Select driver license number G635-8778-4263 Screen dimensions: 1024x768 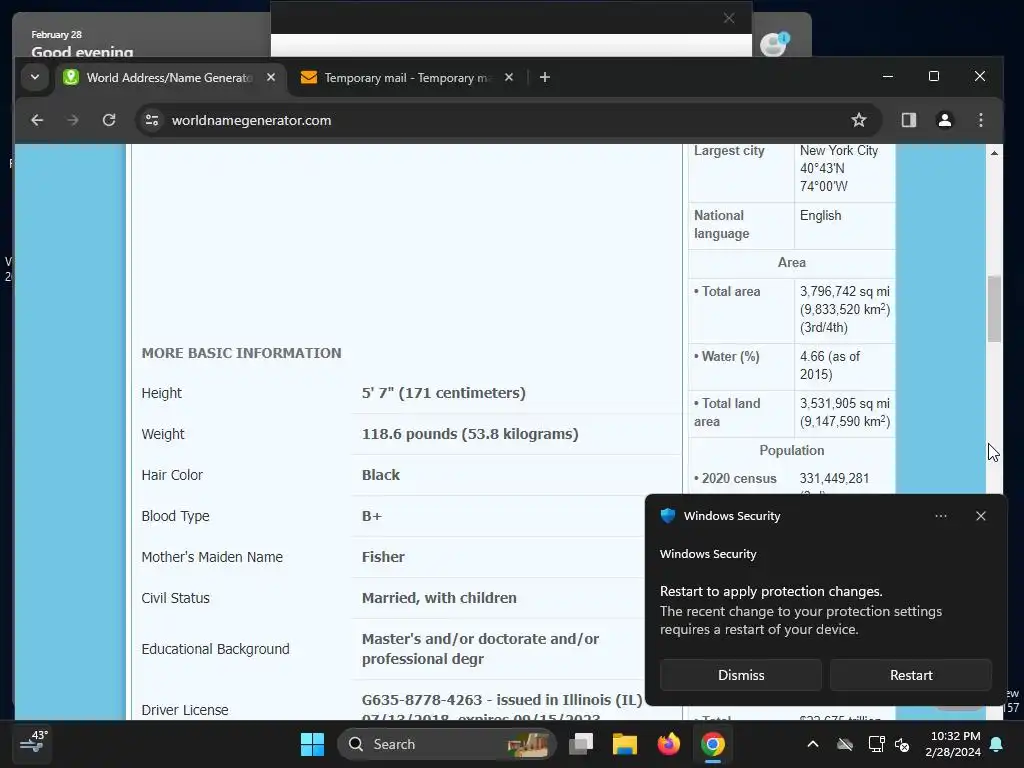(422, 700)
